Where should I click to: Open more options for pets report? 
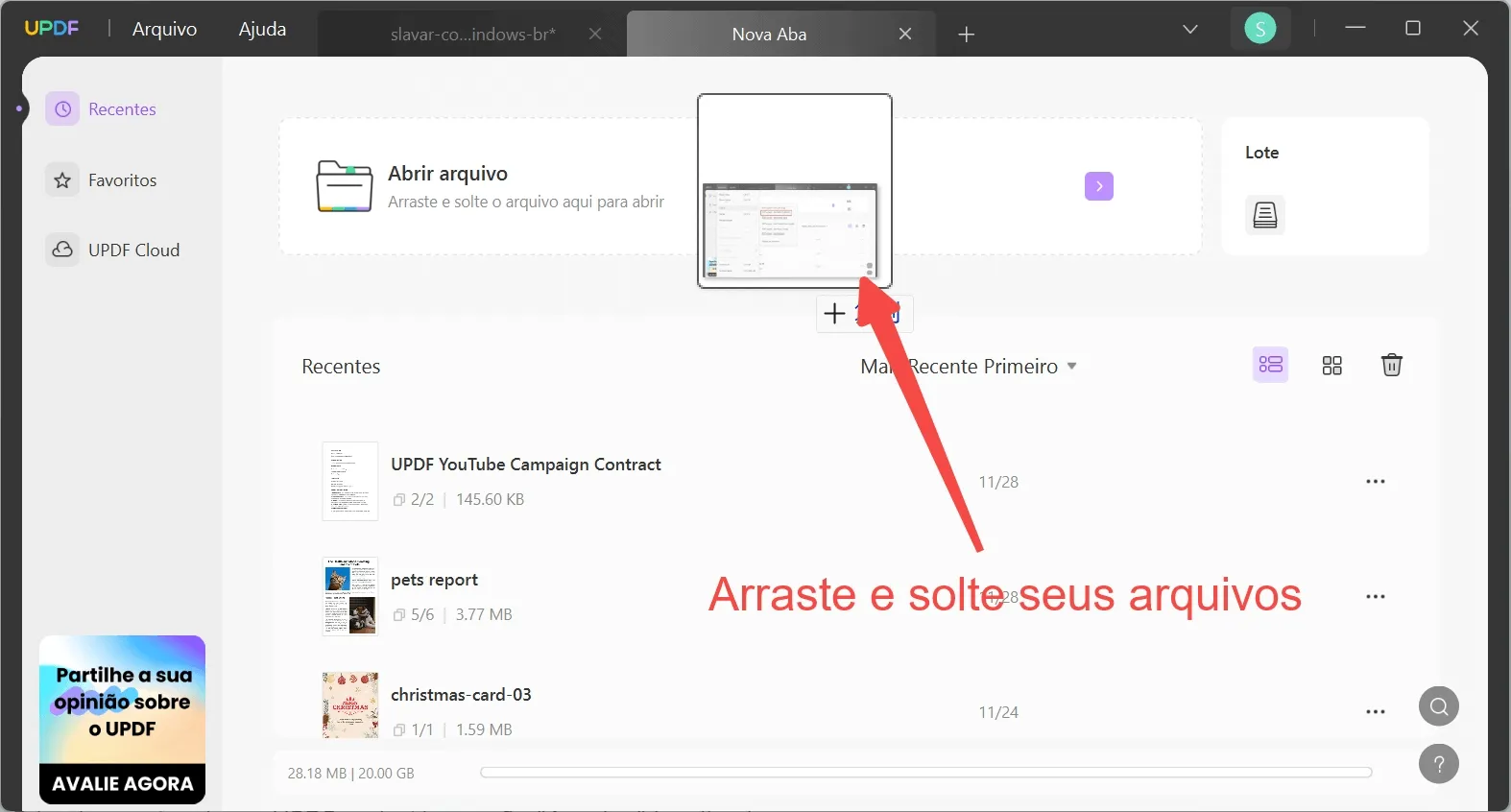coord(1375,597)
